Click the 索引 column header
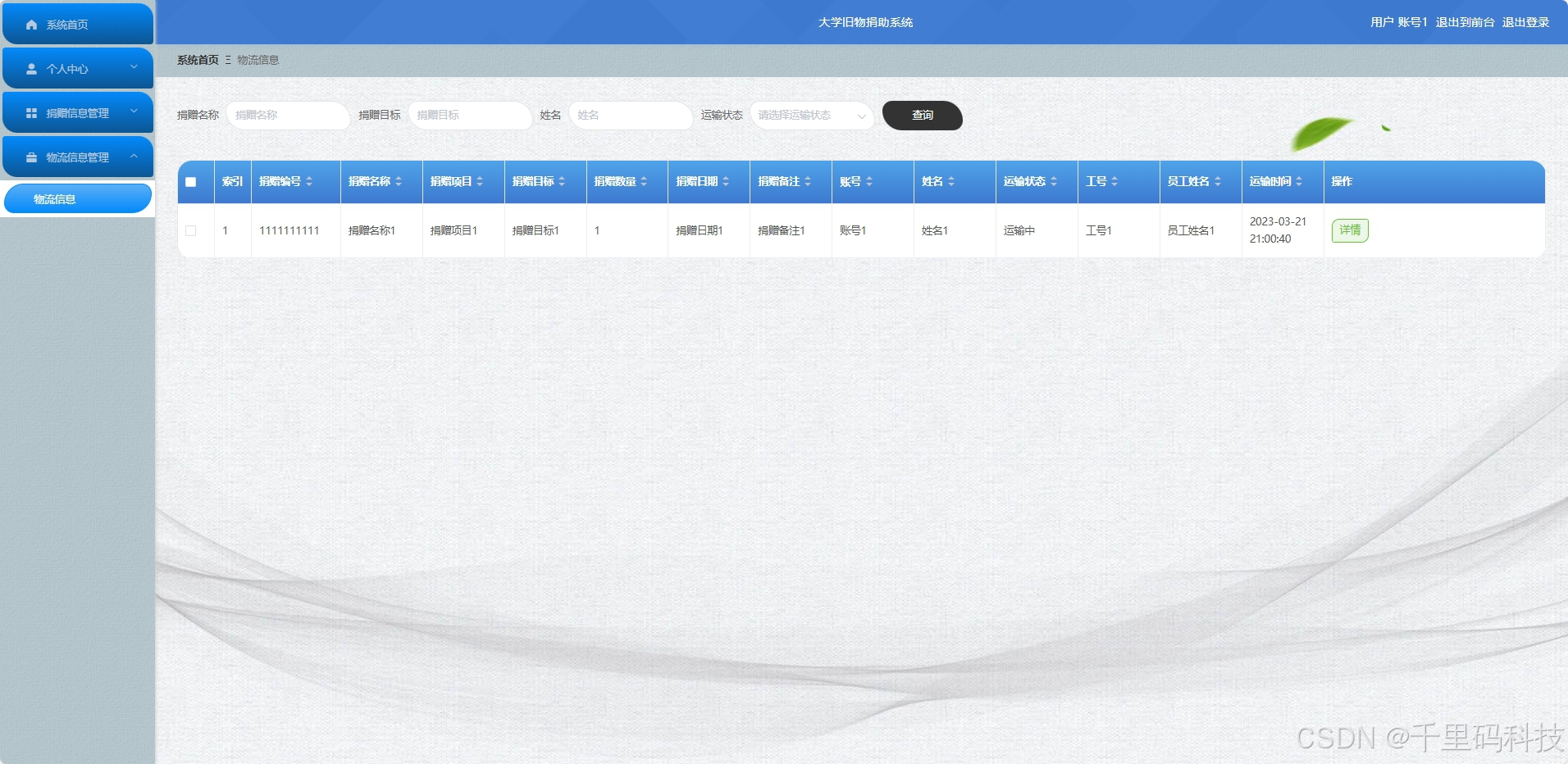The height and width of the screenshot is (764, 1568). (233, 181)
